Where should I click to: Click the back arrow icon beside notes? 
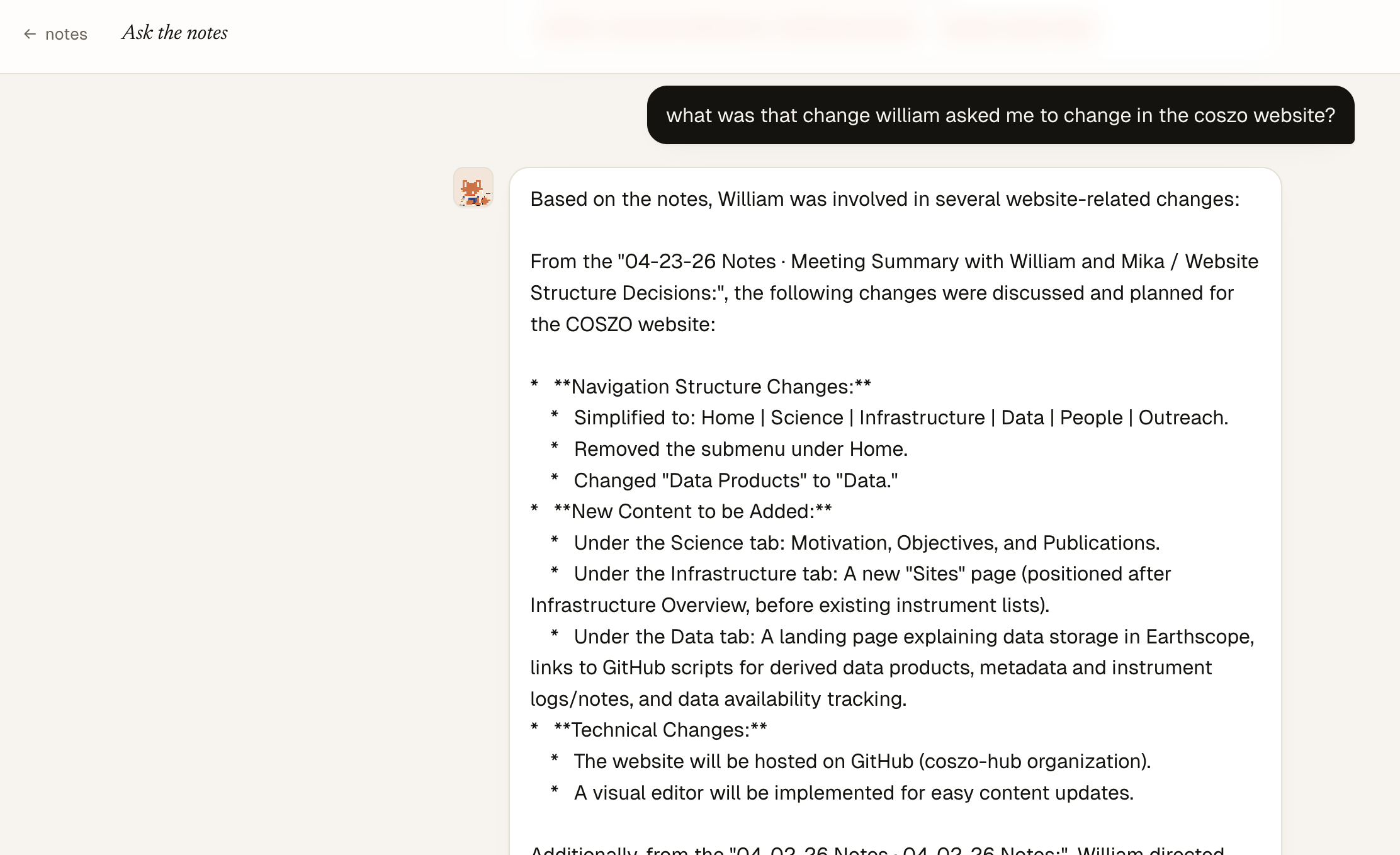(x=30, y=34)
